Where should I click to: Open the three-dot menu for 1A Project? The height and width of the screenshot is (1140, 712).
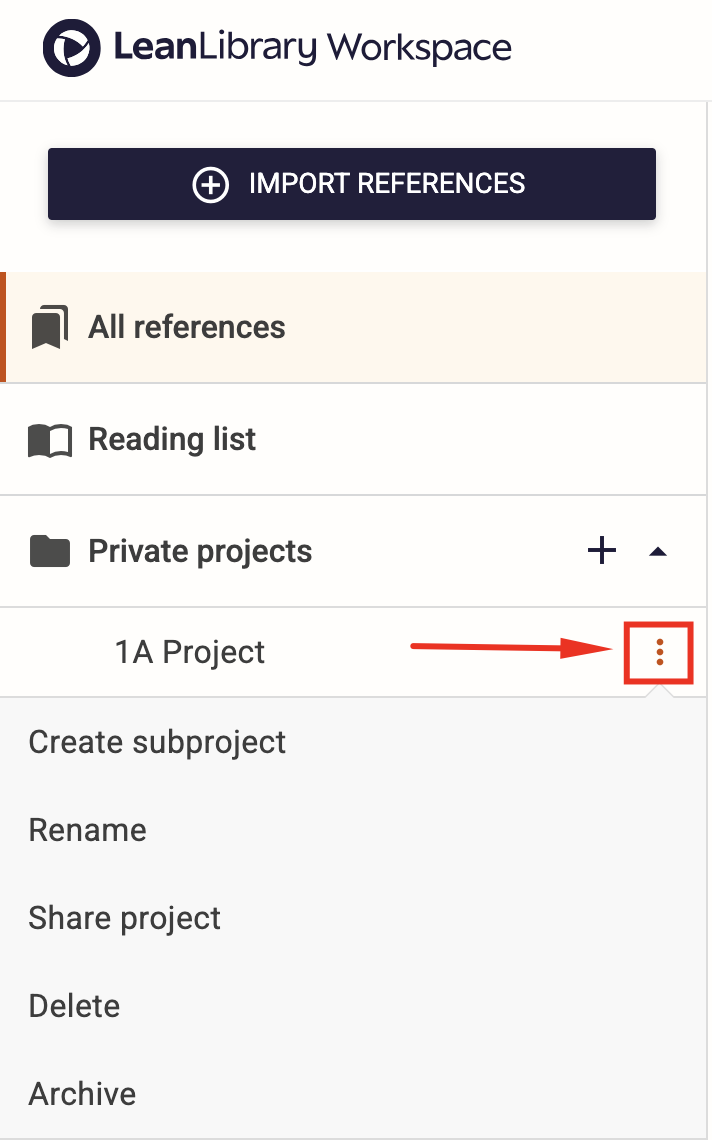pos(659,652)
